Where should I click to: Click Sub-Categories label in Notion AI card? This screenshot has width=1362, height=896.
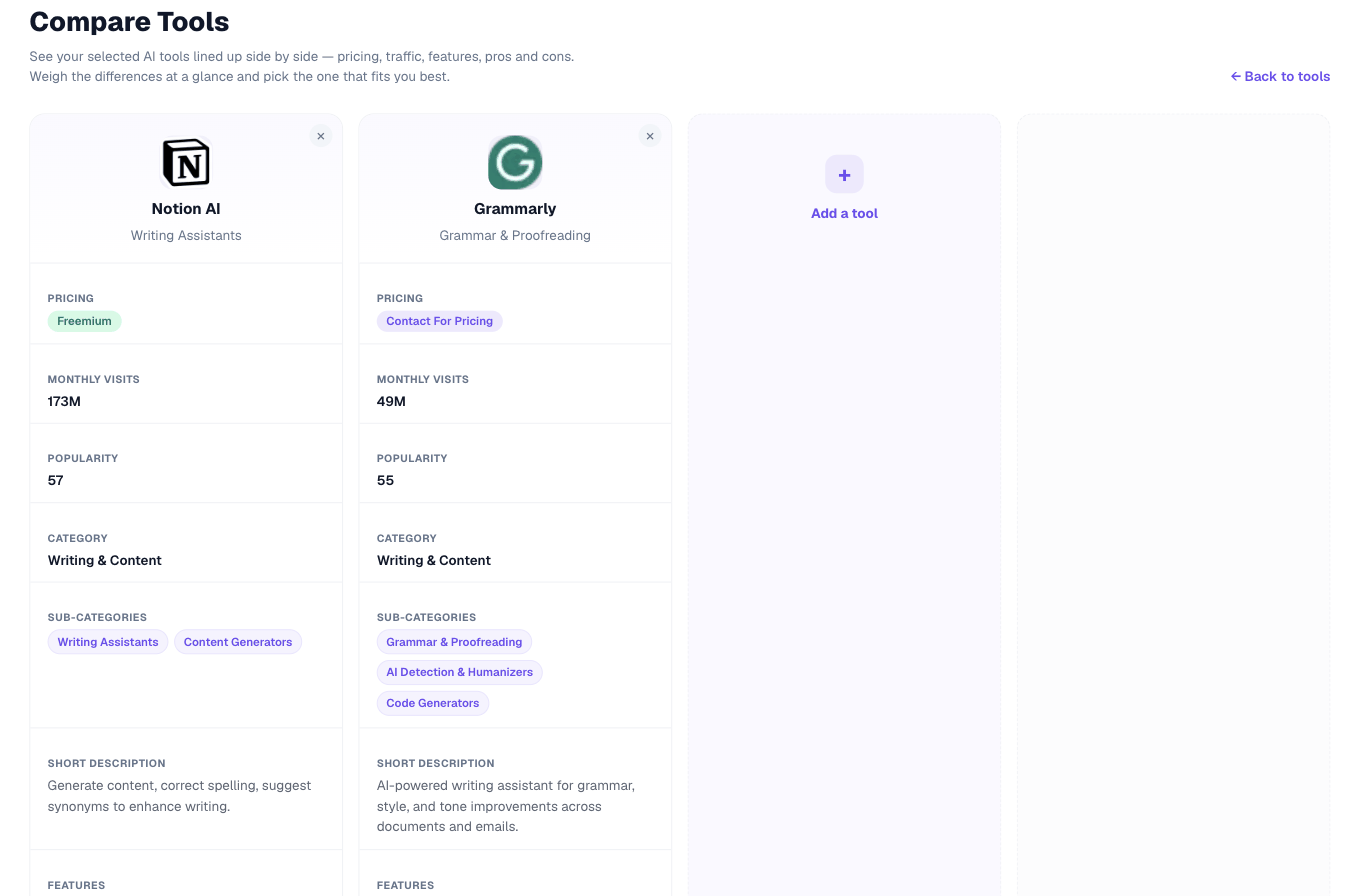pyautogui.click(x=97, y=617)
